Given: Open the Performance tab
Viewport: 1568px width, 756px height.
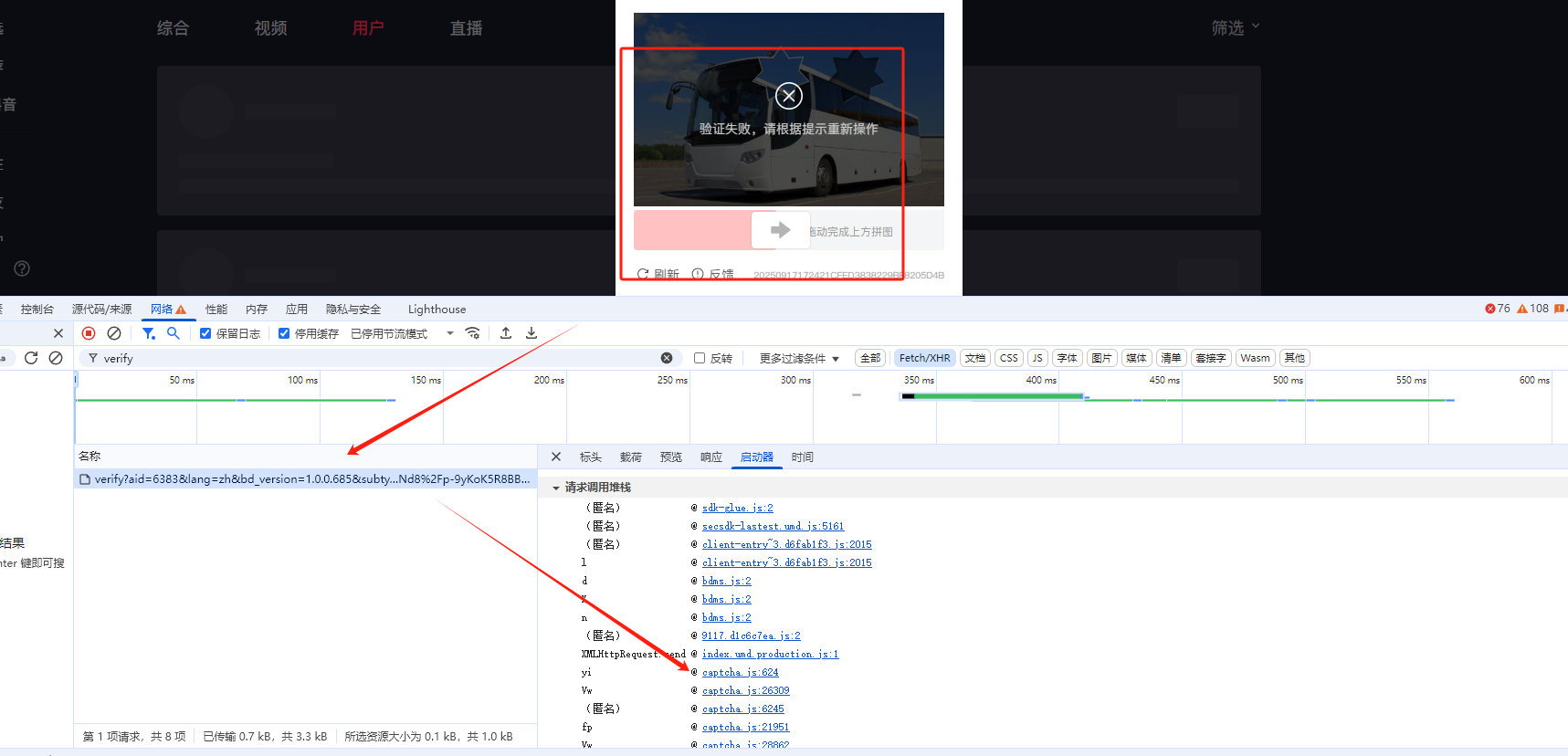Looking at the screenshot, I should tap(216, 310).
